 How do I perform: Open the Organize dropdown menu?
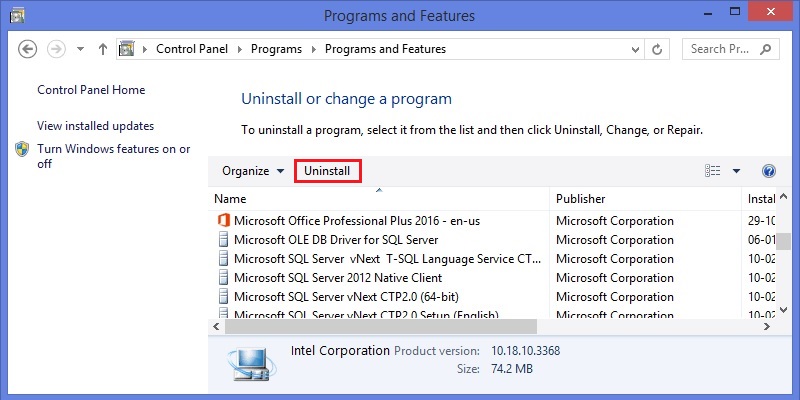(253, 171)
